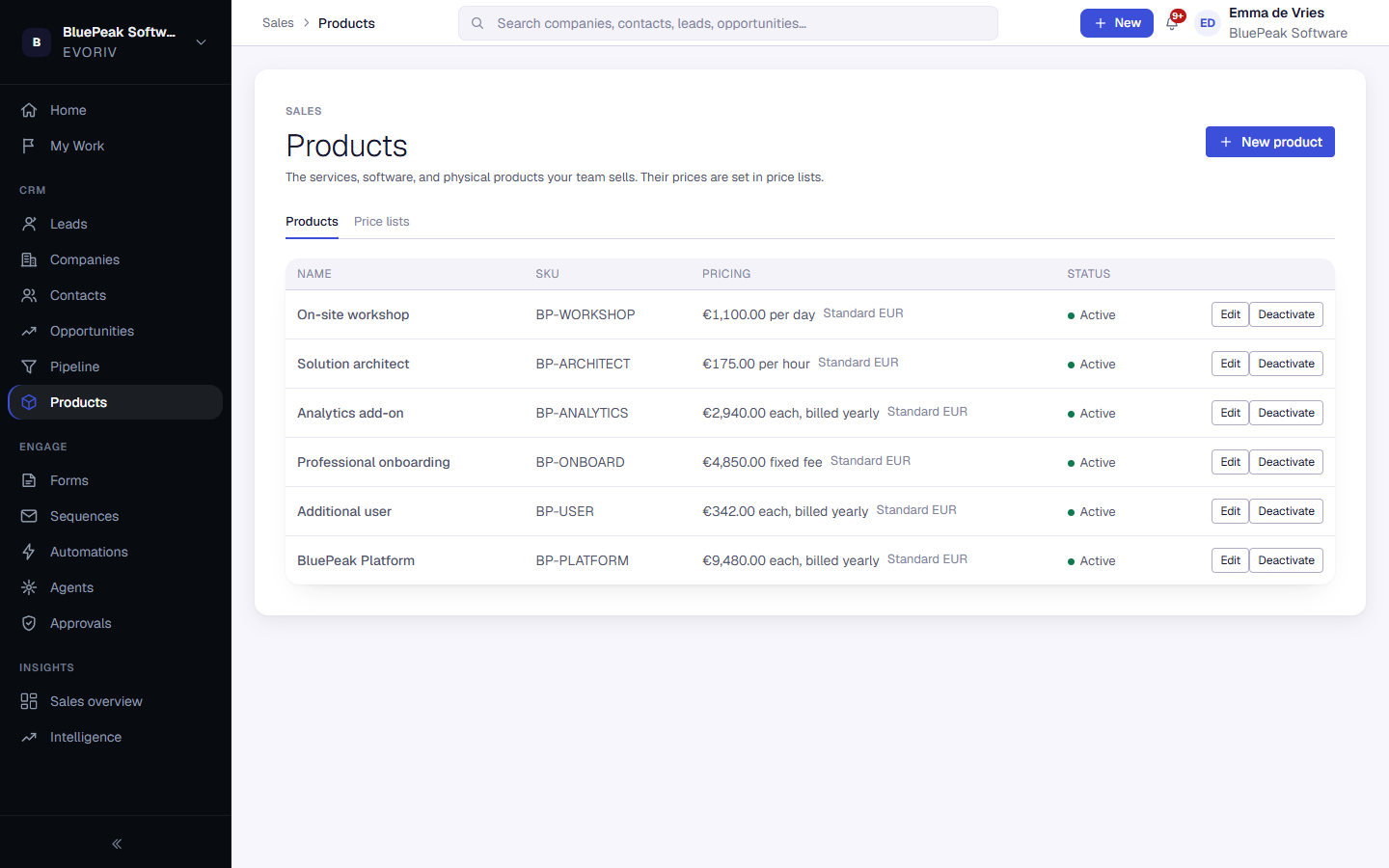Collapse the sidebar with the double chevron
This screenshot has width=1389, height=868.
(117, 844)
